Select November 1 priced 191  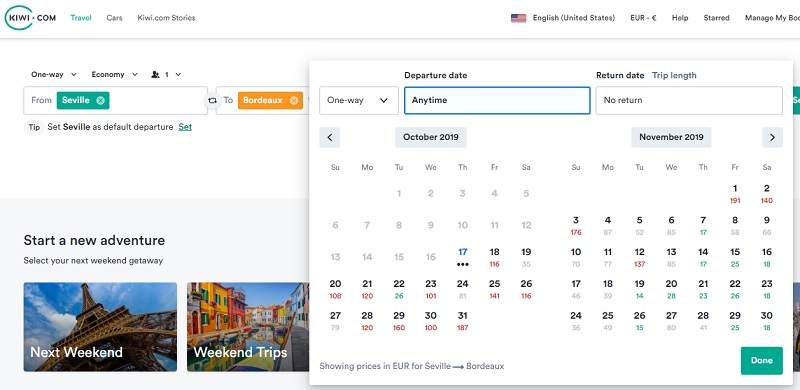tap(735, 193)
